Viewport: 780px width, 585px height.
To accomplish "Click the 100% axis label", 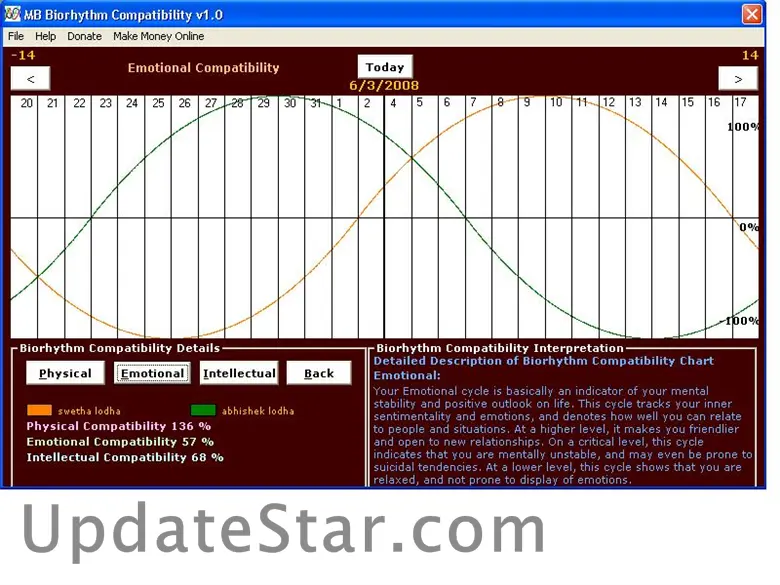I will point(743,127).
